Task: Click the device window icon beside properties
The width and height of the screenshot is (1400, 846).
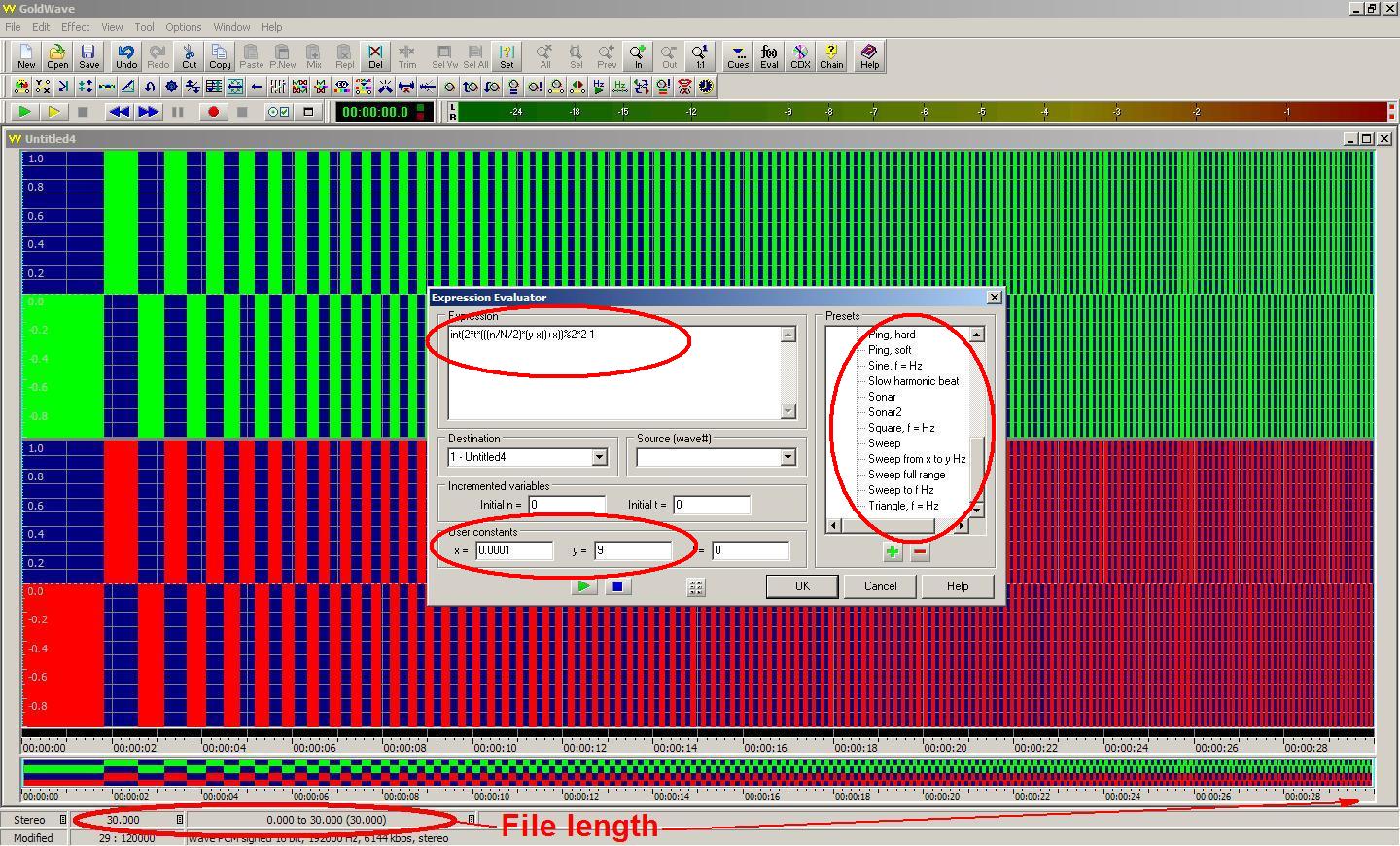Action: pos(308,112)
